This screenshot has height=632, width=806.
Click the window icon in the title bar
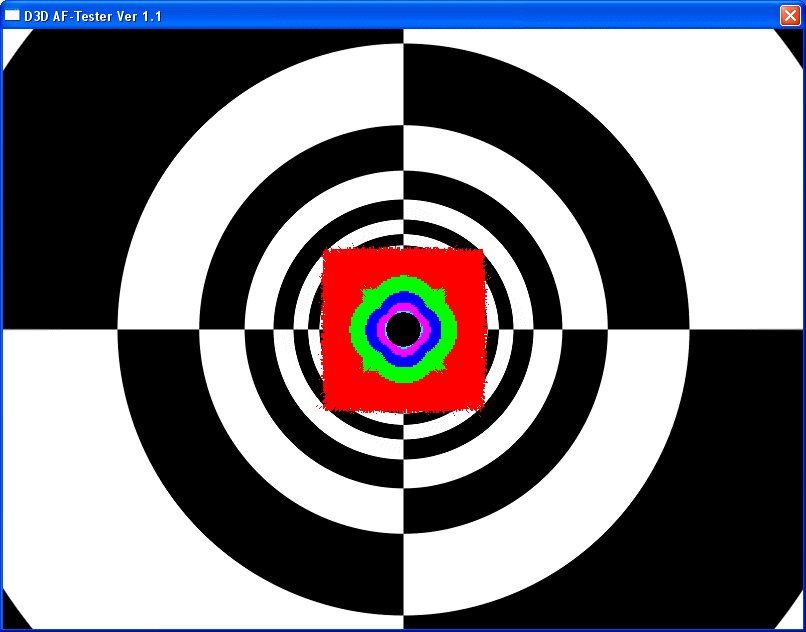pos(12,15)
